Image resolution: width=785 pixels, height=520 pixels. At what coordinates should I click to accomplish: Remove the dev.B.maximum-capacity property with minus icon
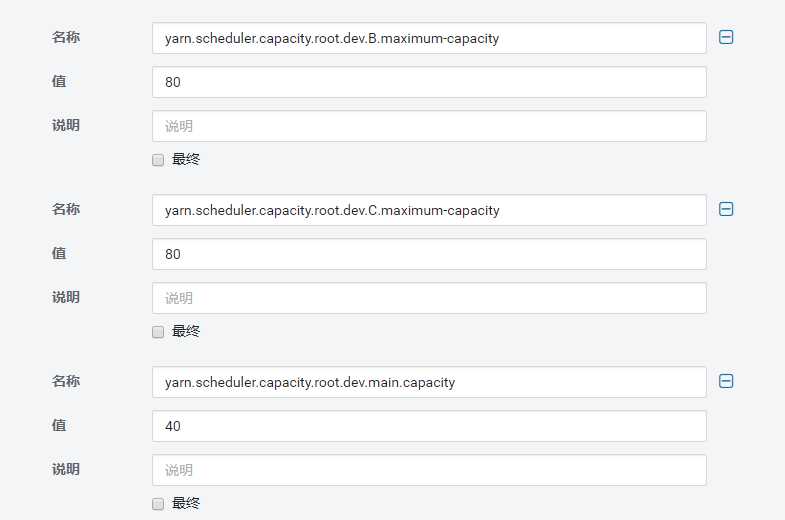tap(726, 37)
